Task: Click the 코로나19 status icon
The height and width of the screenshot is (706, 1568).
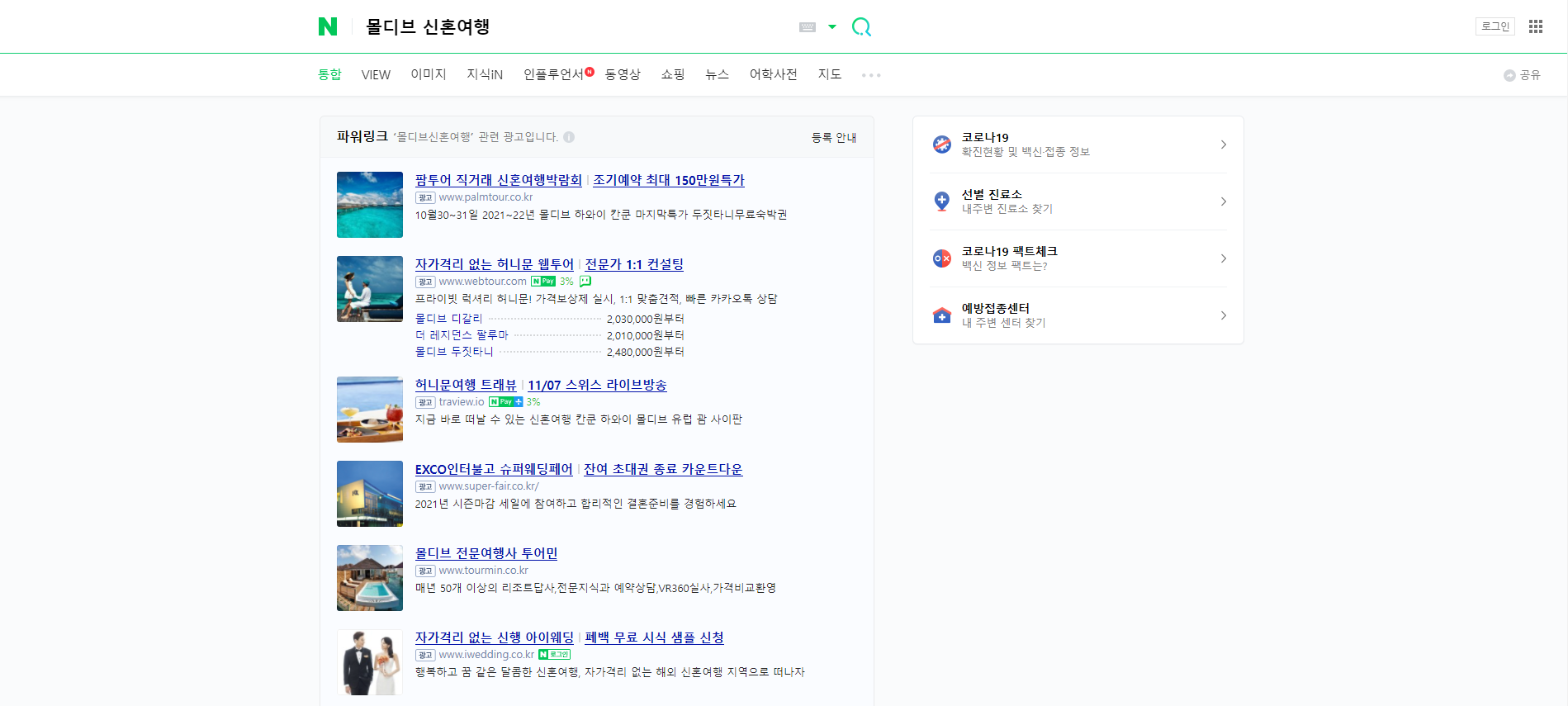Action: coord(942,145)
